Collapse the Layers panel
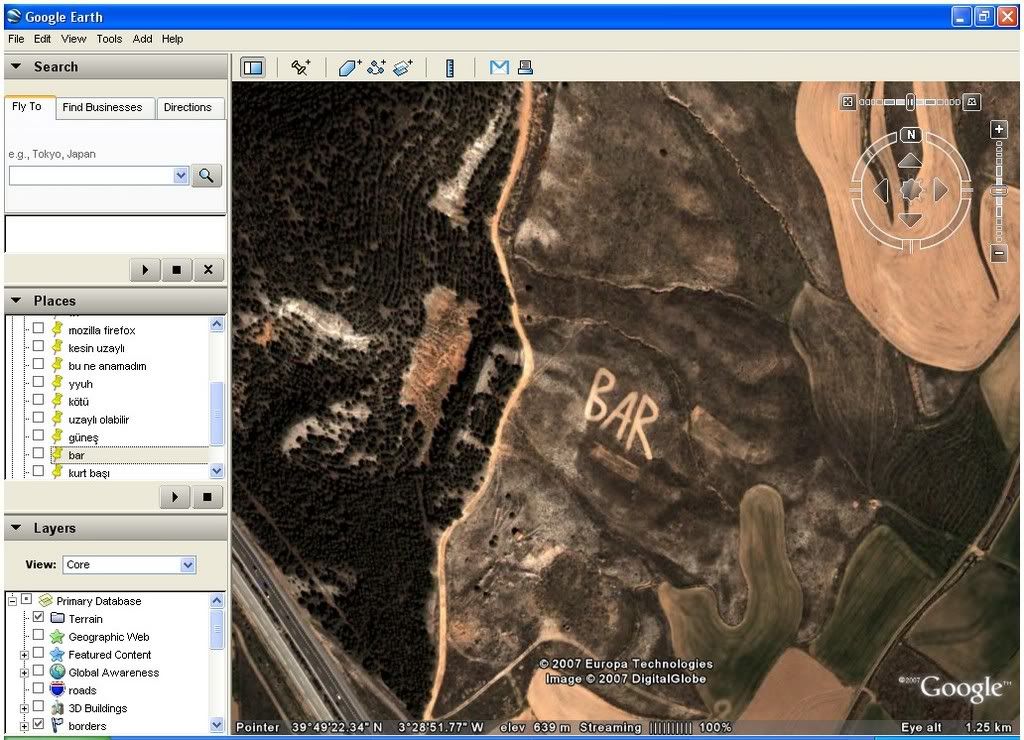 click(x=16, y=528)
